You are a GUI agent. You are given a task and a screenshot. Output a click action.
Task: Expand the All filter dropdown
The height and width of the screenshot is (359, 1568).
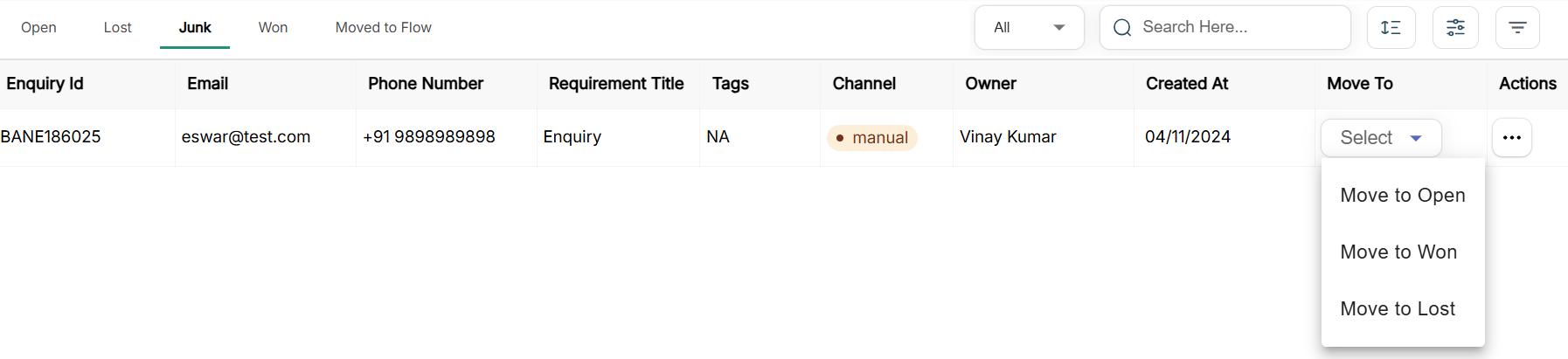click(x=1029, y=28)
